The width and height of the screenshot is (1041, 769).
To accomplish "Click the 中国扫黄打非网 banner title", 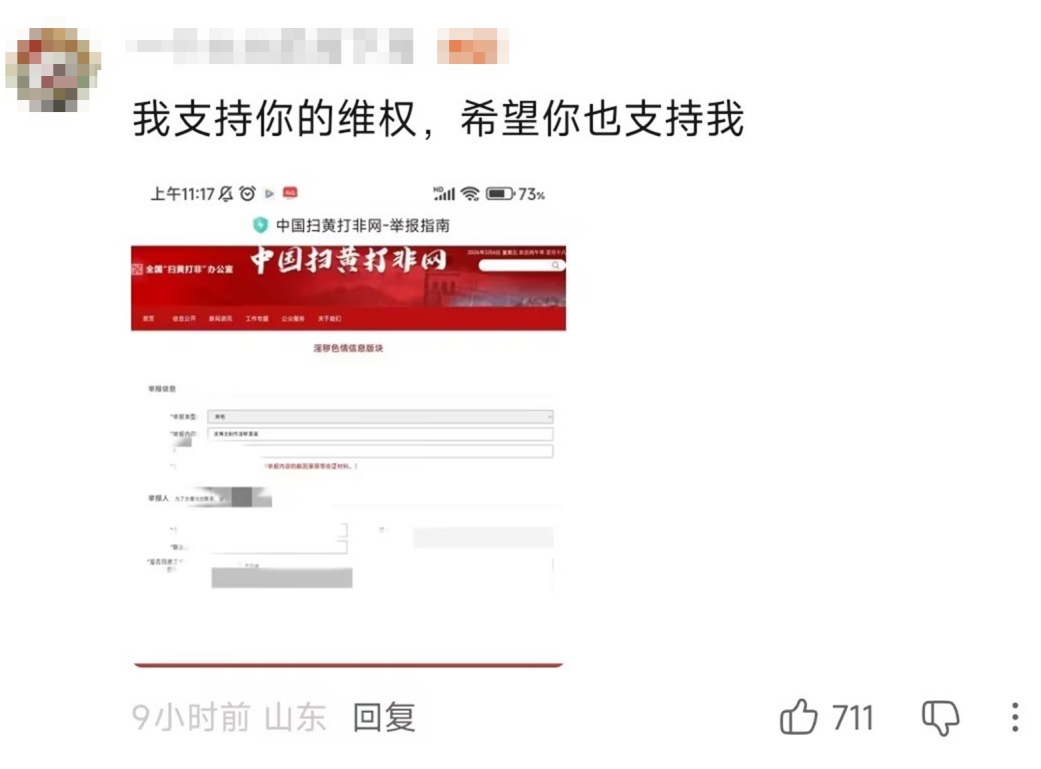I will pyautogui.click(x=349, y=260).
